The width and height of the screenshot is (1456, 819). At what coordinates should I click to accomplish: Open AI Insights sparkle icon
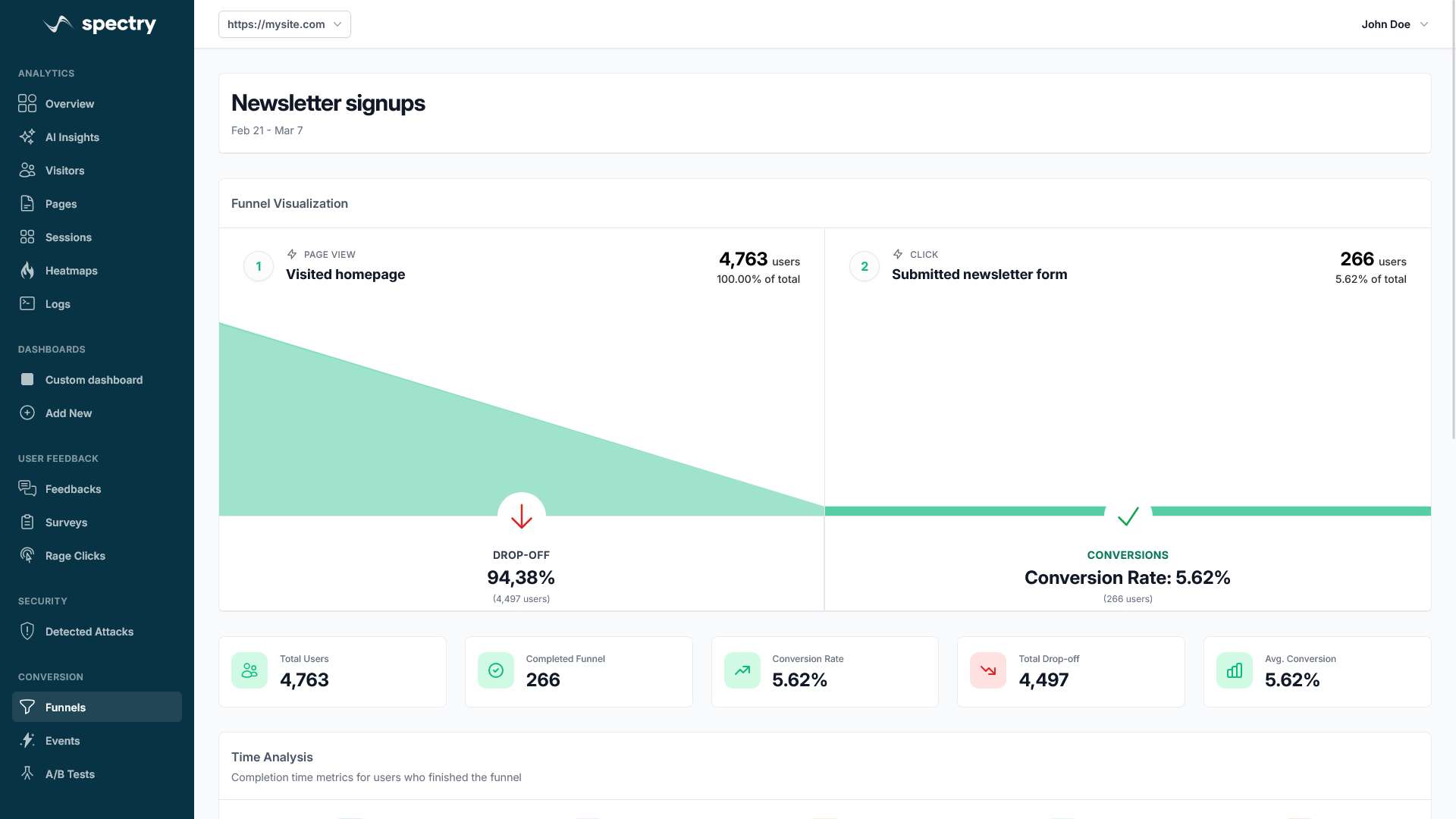pyautogui.click(x=27, y=137)
